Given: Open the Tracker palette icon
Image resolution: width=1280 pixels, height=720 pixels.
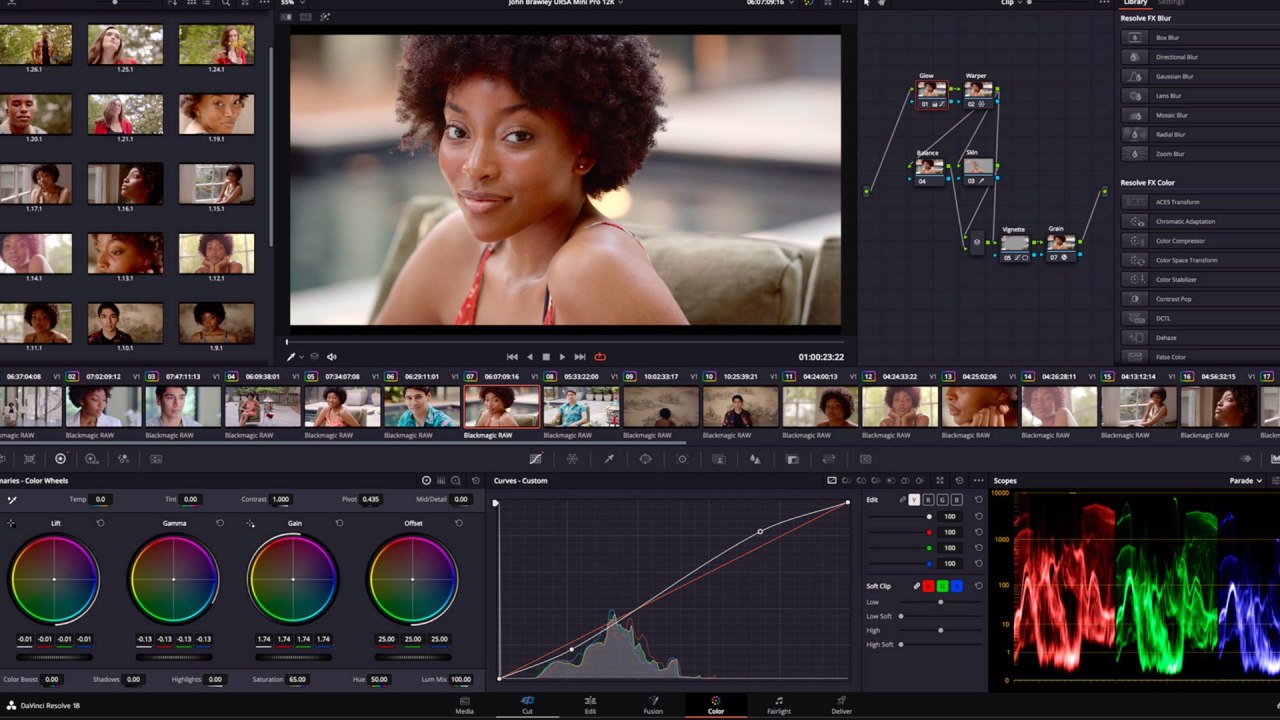Looking at the screenshot, I should pyautogui.click(x=682, y=459).
